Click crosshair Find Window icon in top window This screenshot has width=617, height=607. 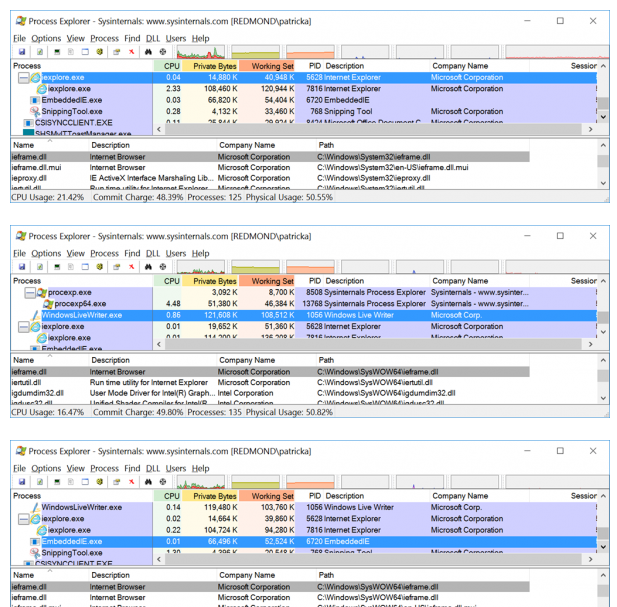click(163, 52)
